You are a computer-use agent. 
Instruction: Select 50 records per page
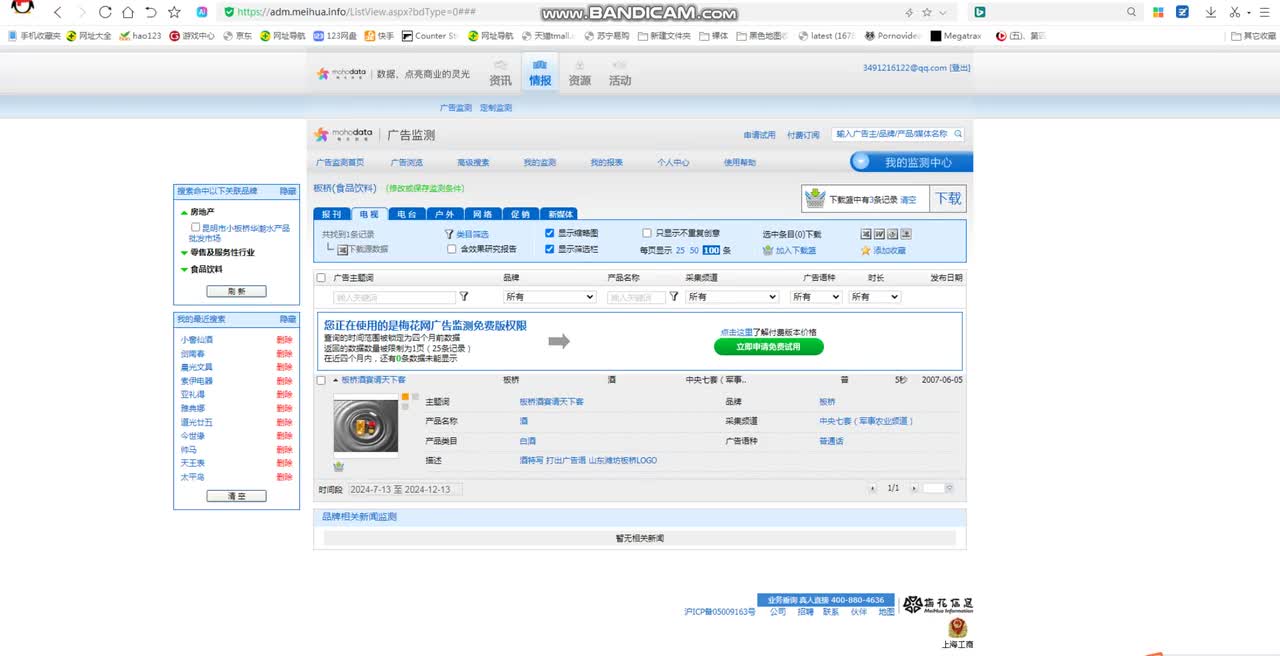coord(694,250)
